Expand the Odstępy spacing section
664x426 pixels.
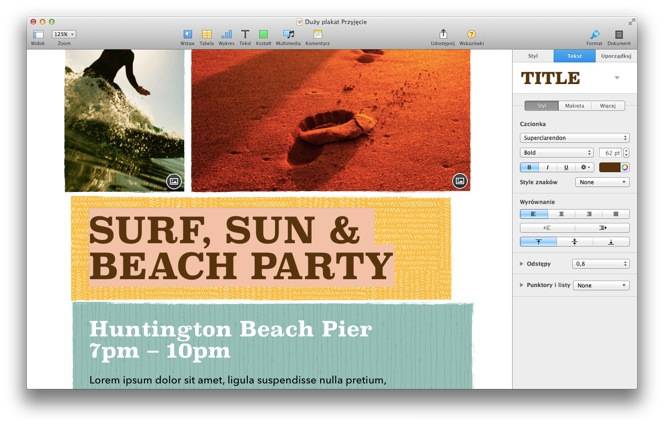pos(522,264)
